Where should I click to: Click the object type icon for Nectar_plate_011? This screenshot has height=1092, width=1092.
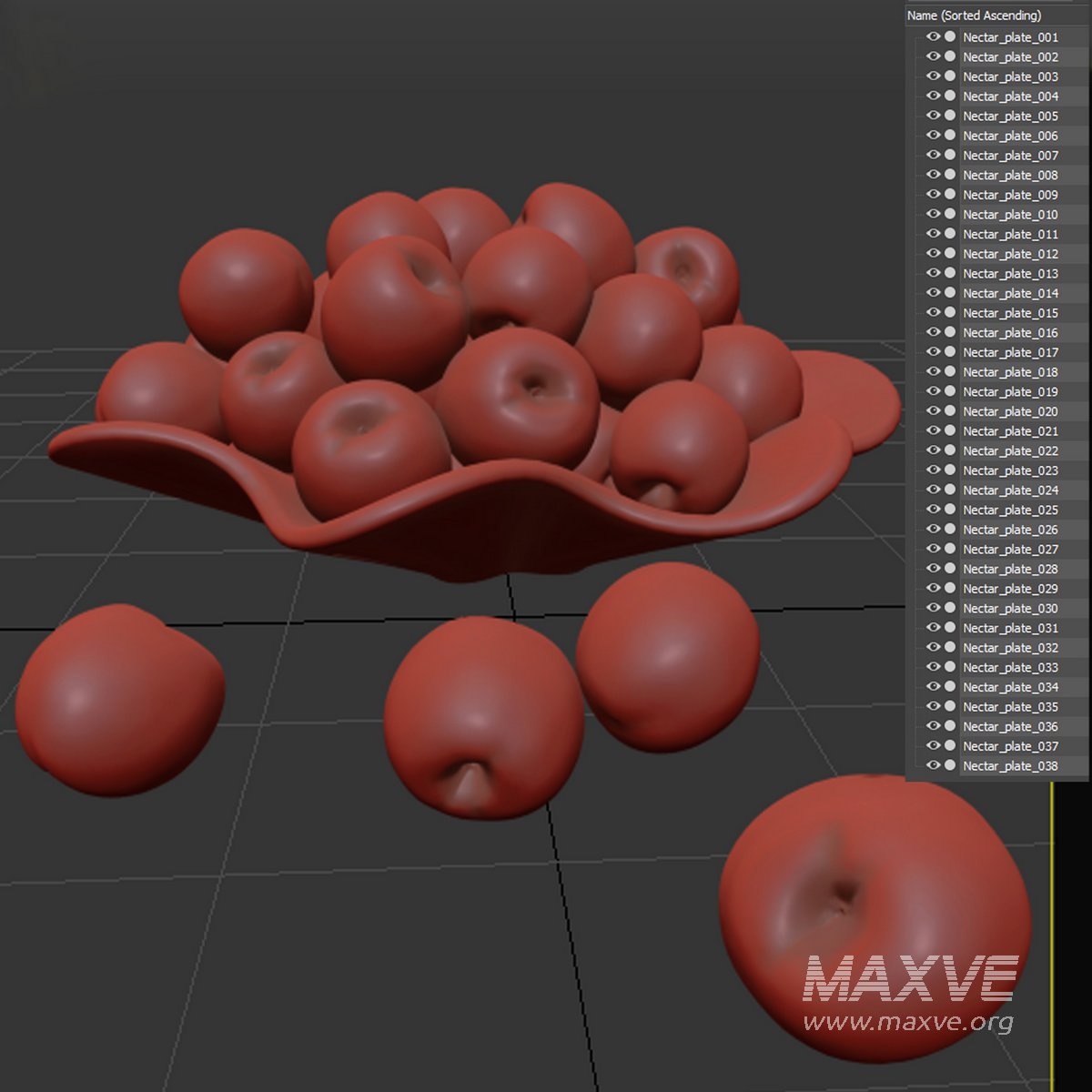pos(950,234)
